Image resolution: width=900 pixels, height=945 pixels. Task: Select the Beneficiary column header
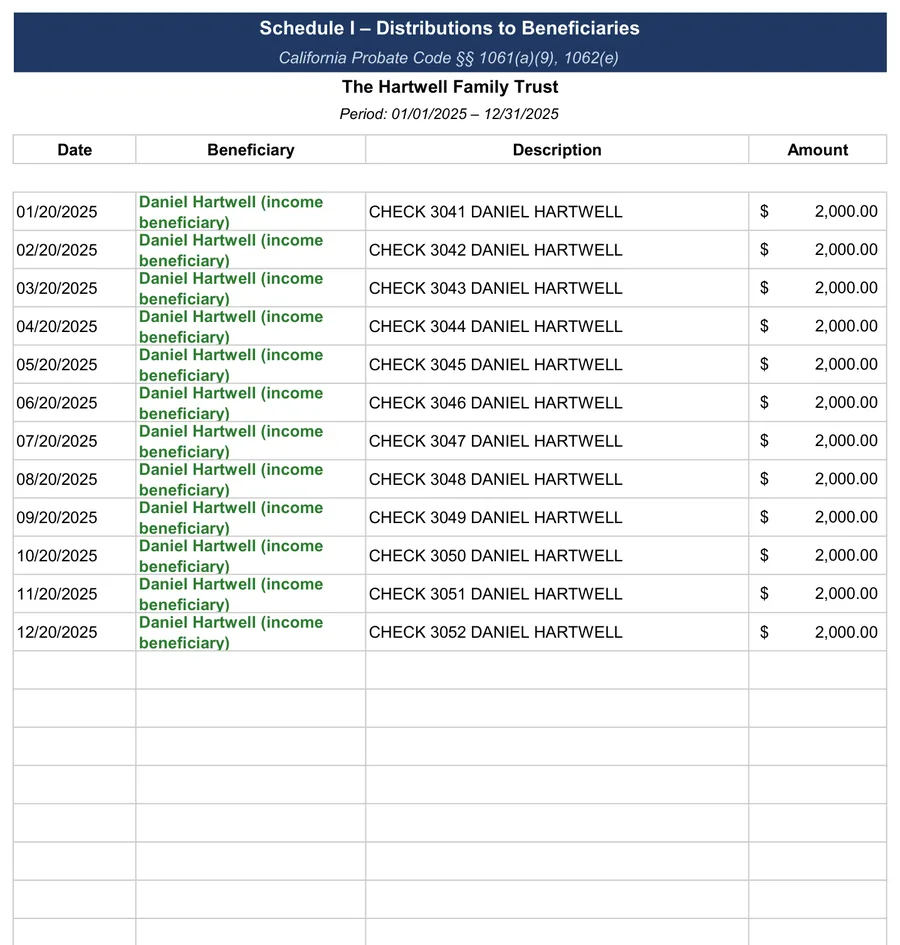[x=251, y=149]
